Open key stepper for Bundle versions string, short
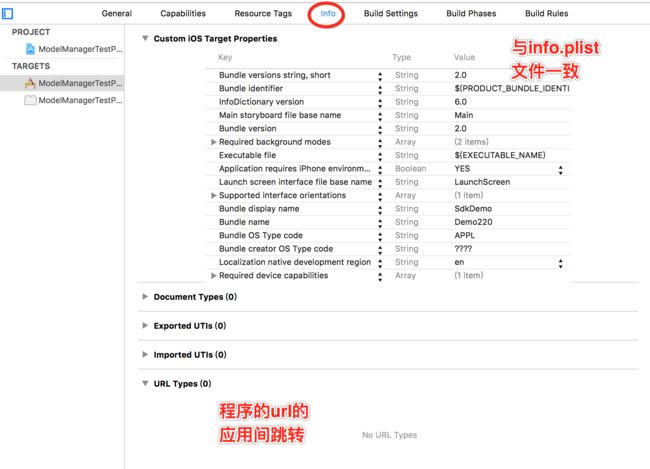The height and width of the screenshot is (469, 650). [x=380, y=76]
